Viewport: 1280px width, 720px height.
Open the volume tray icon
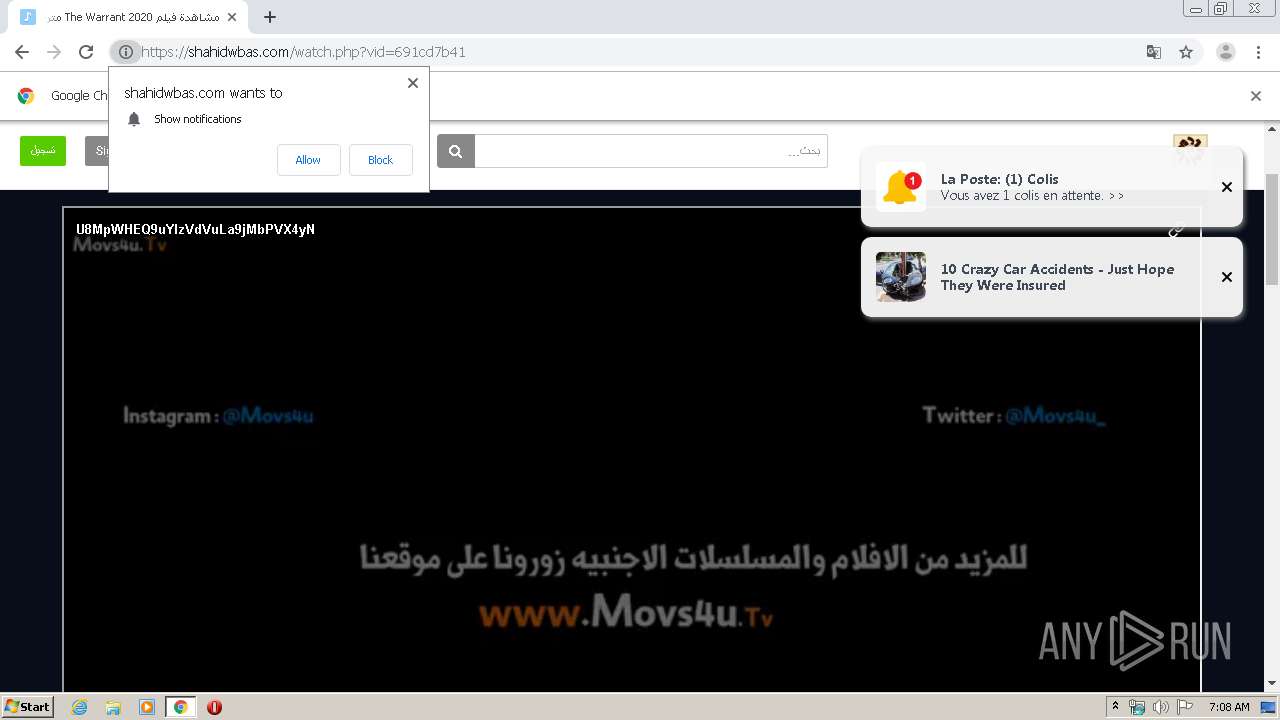tap(1161, 707)
